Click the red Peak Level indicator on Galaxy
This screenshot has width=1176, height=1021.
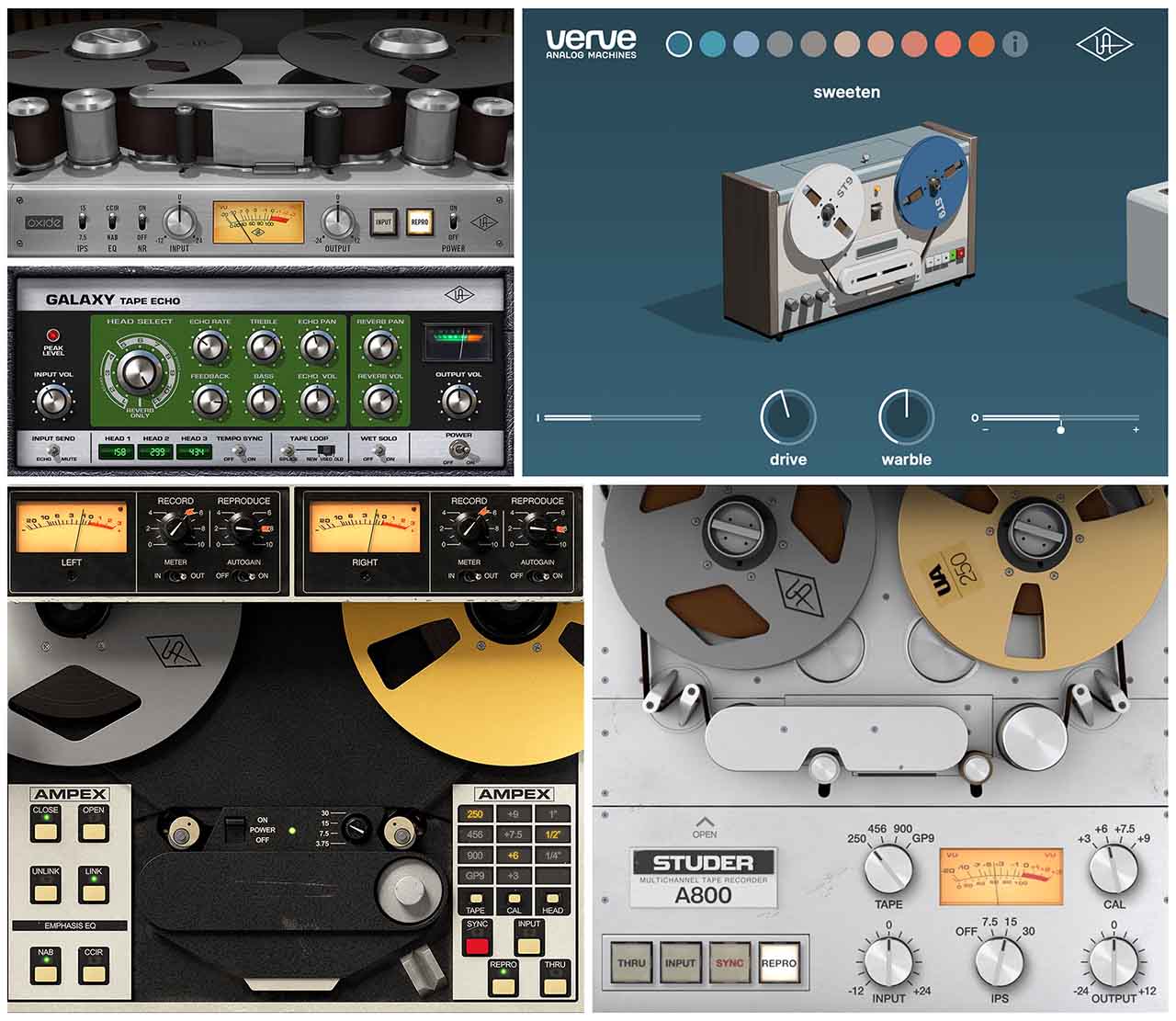[x=53, y=335]
